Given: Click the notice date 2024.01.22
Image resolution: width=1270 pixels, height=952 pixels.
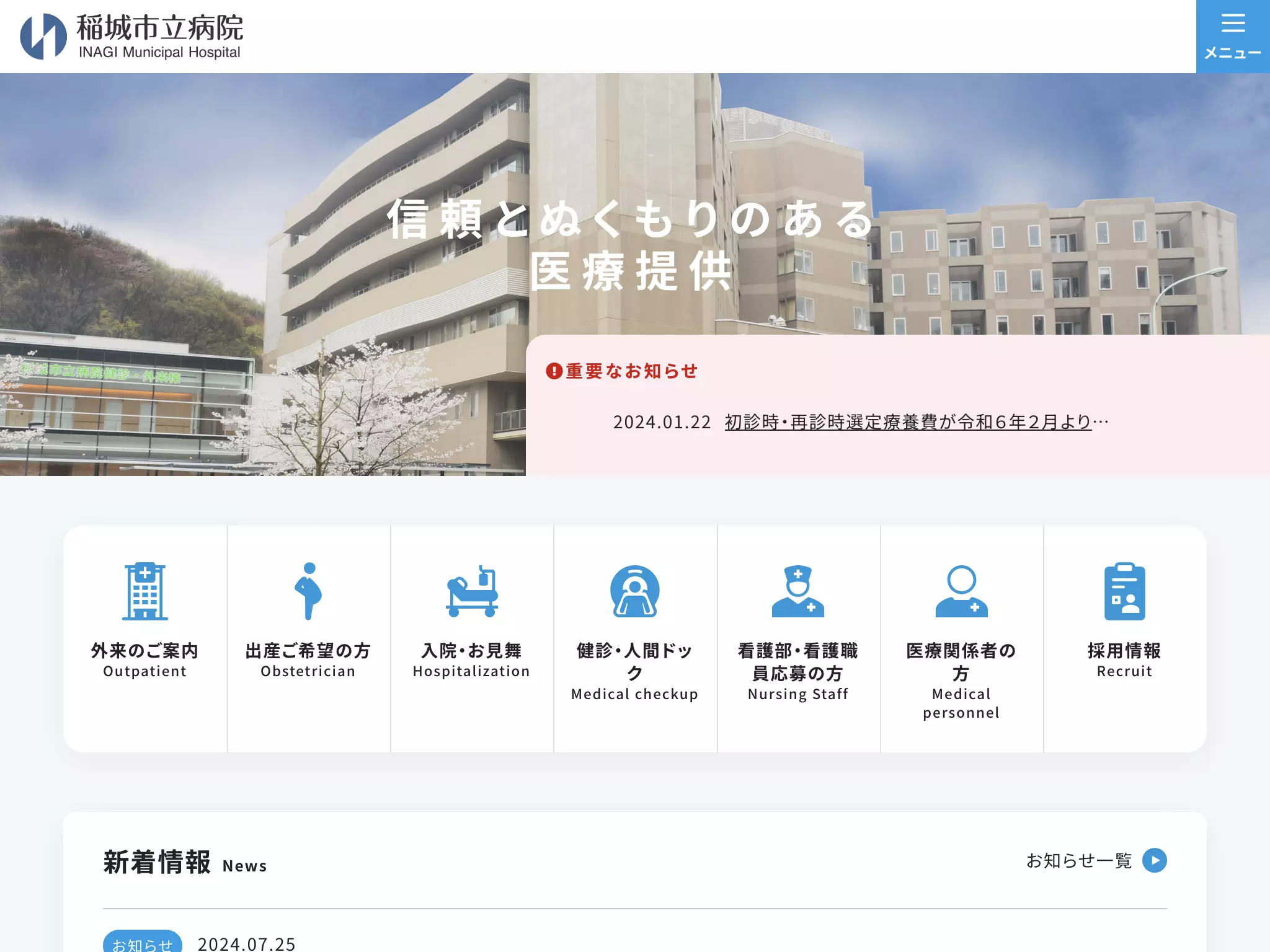Looking at the screenshot, I should pos(662,422).
